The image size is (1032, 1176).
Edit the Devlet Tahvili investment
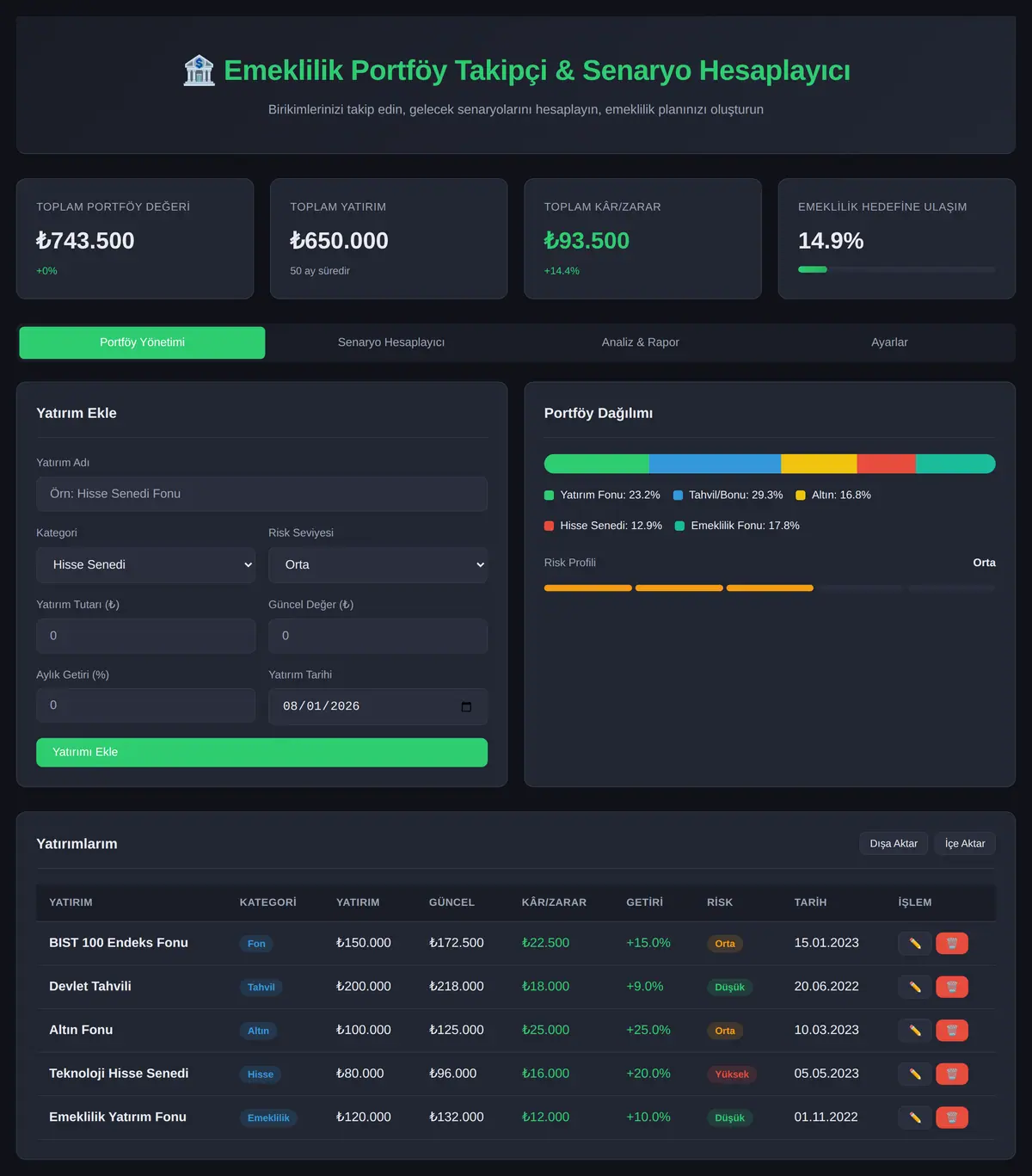914,987
